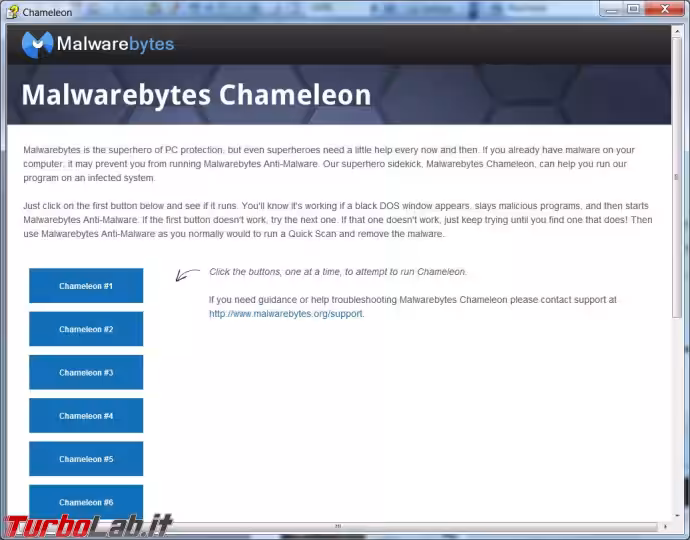Click the vertical scrollbar up arrow
Viewport: 690px width, 540px height.
(677, 32)
